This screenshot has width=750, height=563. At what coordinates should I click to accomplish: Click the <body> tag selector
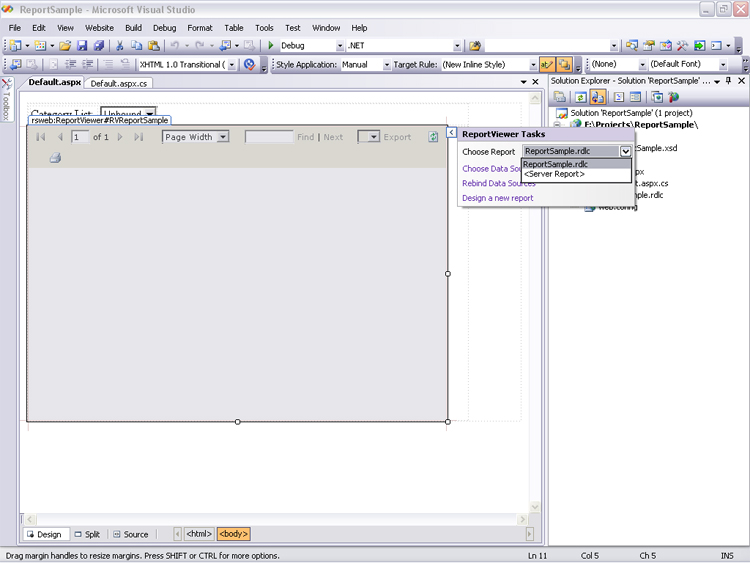pos(233,534)
